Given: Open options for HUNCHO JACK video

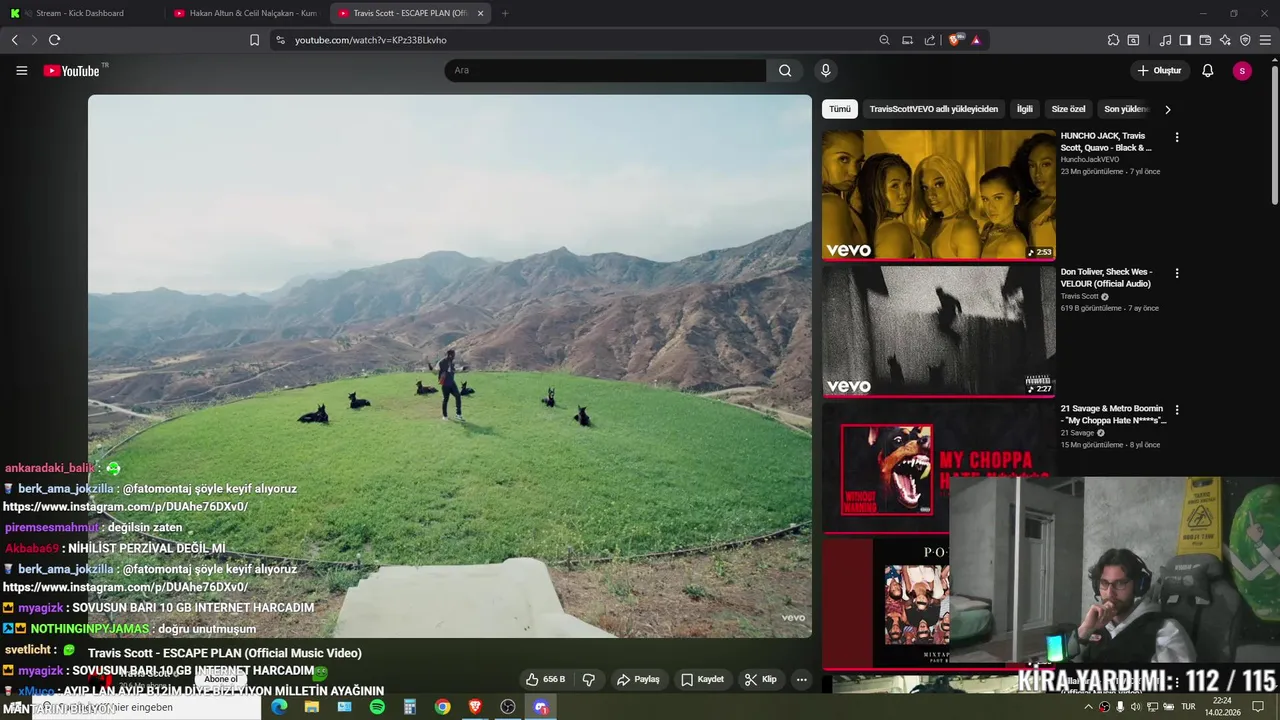Looking at the screenshot, I should pos(1176,137).
